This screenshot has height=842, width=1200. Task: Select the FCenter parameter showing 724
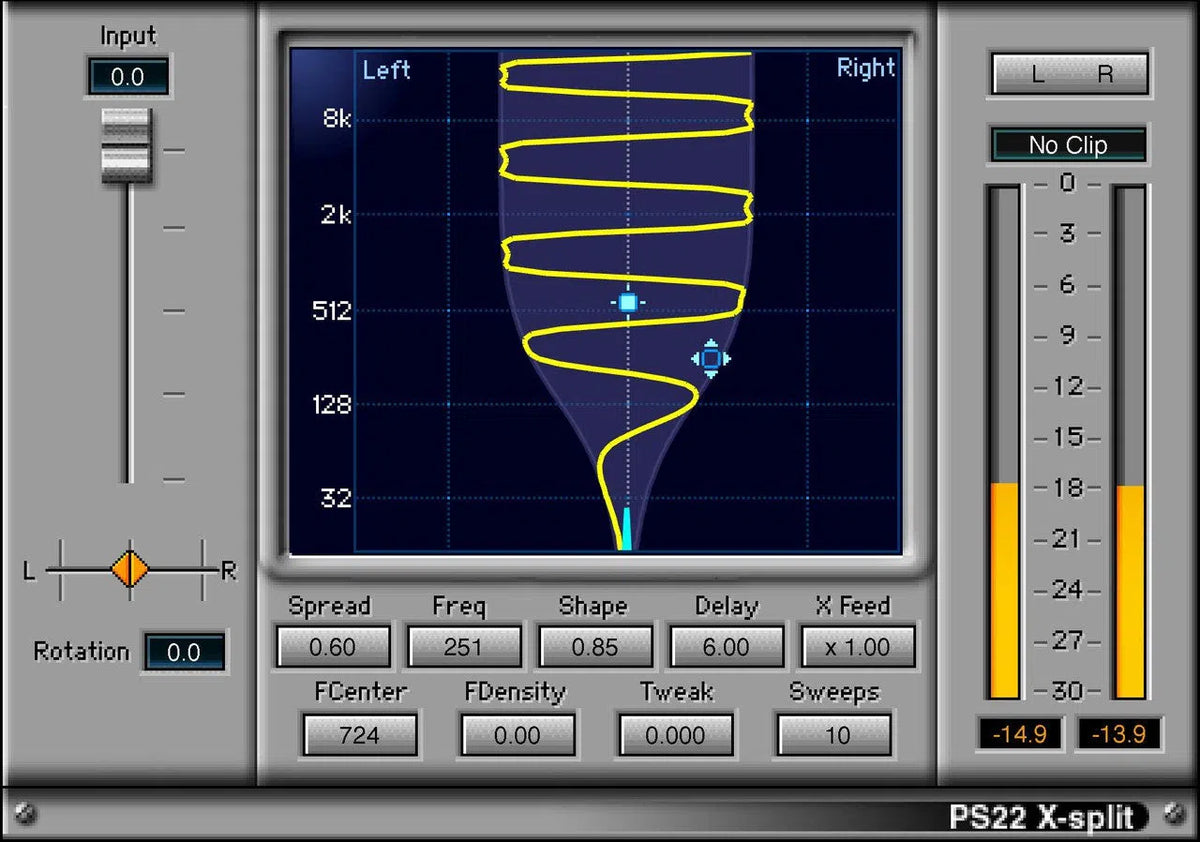[360, 735]
